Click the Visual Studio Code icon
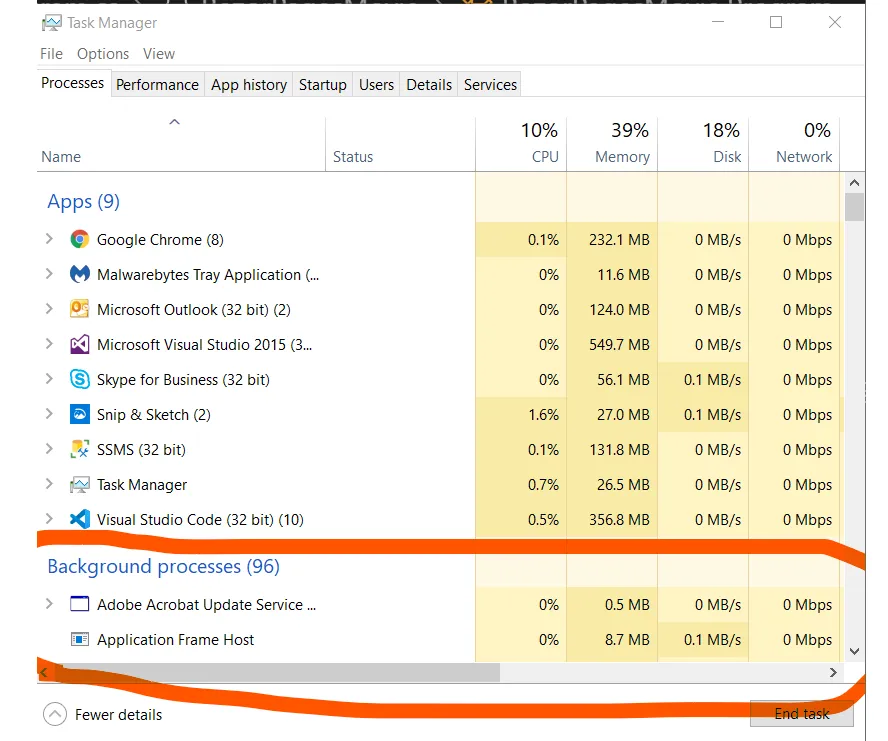The image size is (888, 741). (x=79, y=519)
